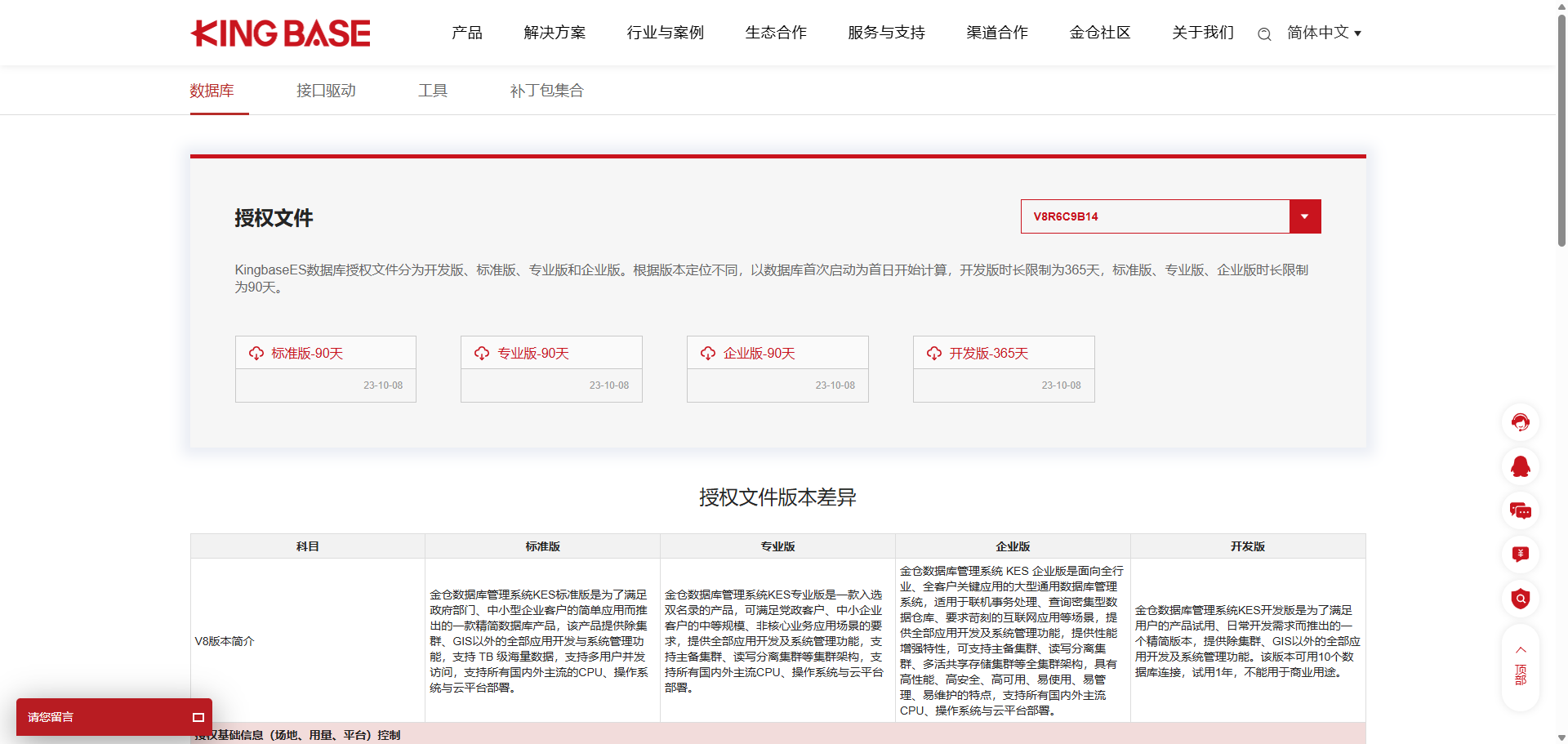Image resolution: width=1568 pixels, height=744 pixels.
Task: Click the 23-10-08 date under 开发版-365天
Action: click(1061, 385)
